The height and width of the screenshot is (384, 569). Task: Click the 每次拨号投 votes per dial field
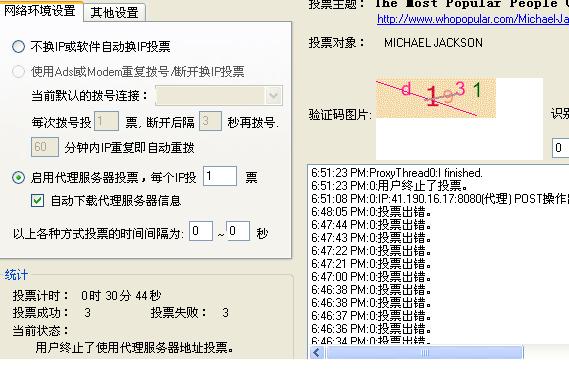click(x=106, y=121)
